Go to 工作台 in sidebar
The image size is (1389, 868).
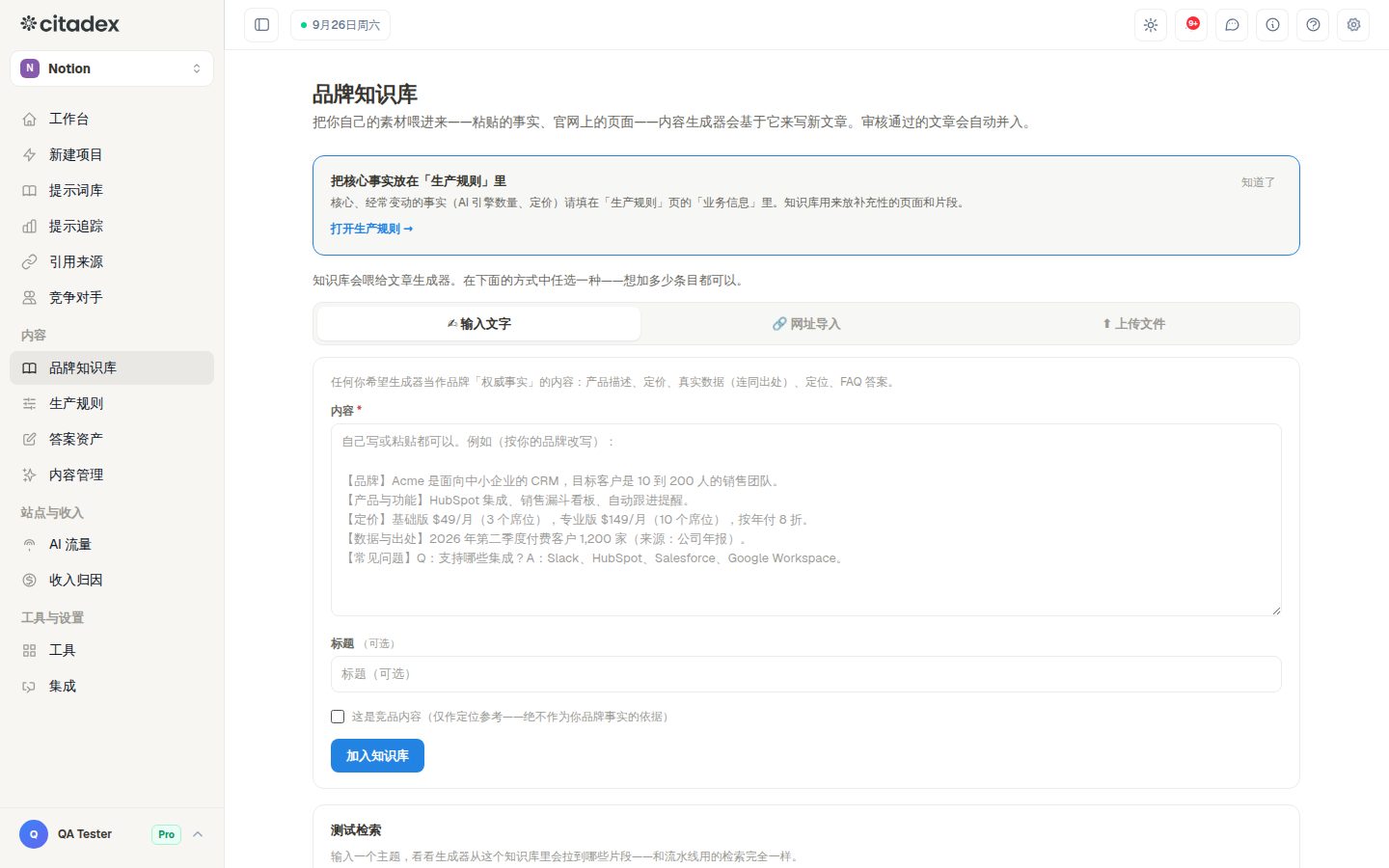(112, 119)
